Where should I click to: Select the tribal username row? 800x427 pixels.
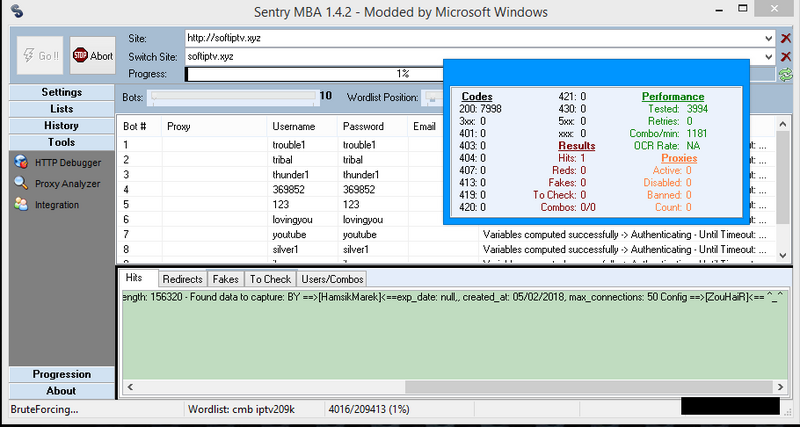coord(282,160)
